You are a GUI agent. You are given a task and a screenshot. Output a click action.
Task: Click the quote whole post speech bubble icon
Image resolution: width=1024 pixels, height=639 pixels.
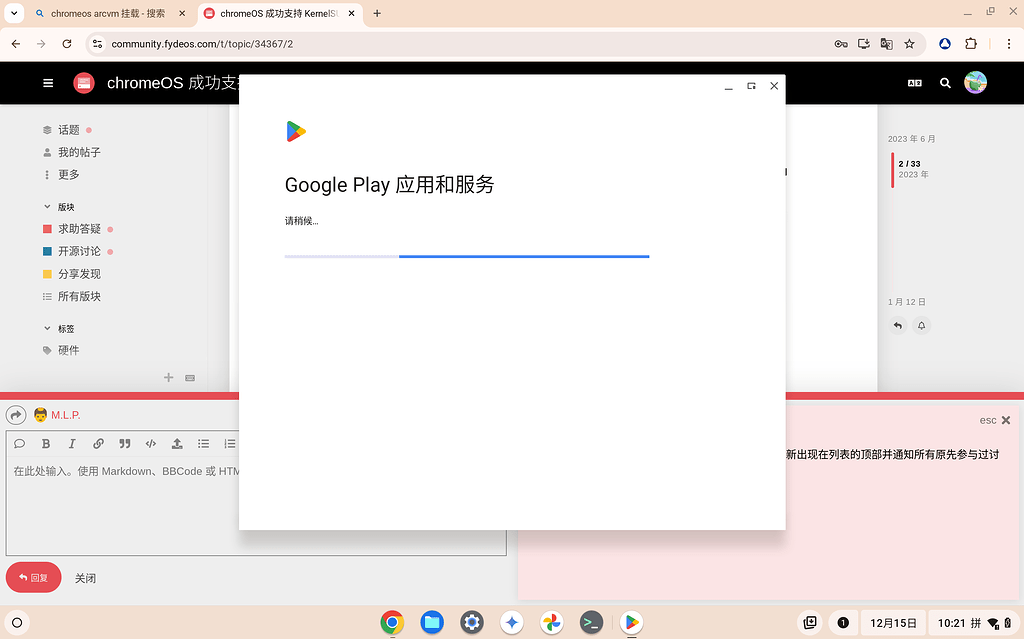(x=20, y=444)
